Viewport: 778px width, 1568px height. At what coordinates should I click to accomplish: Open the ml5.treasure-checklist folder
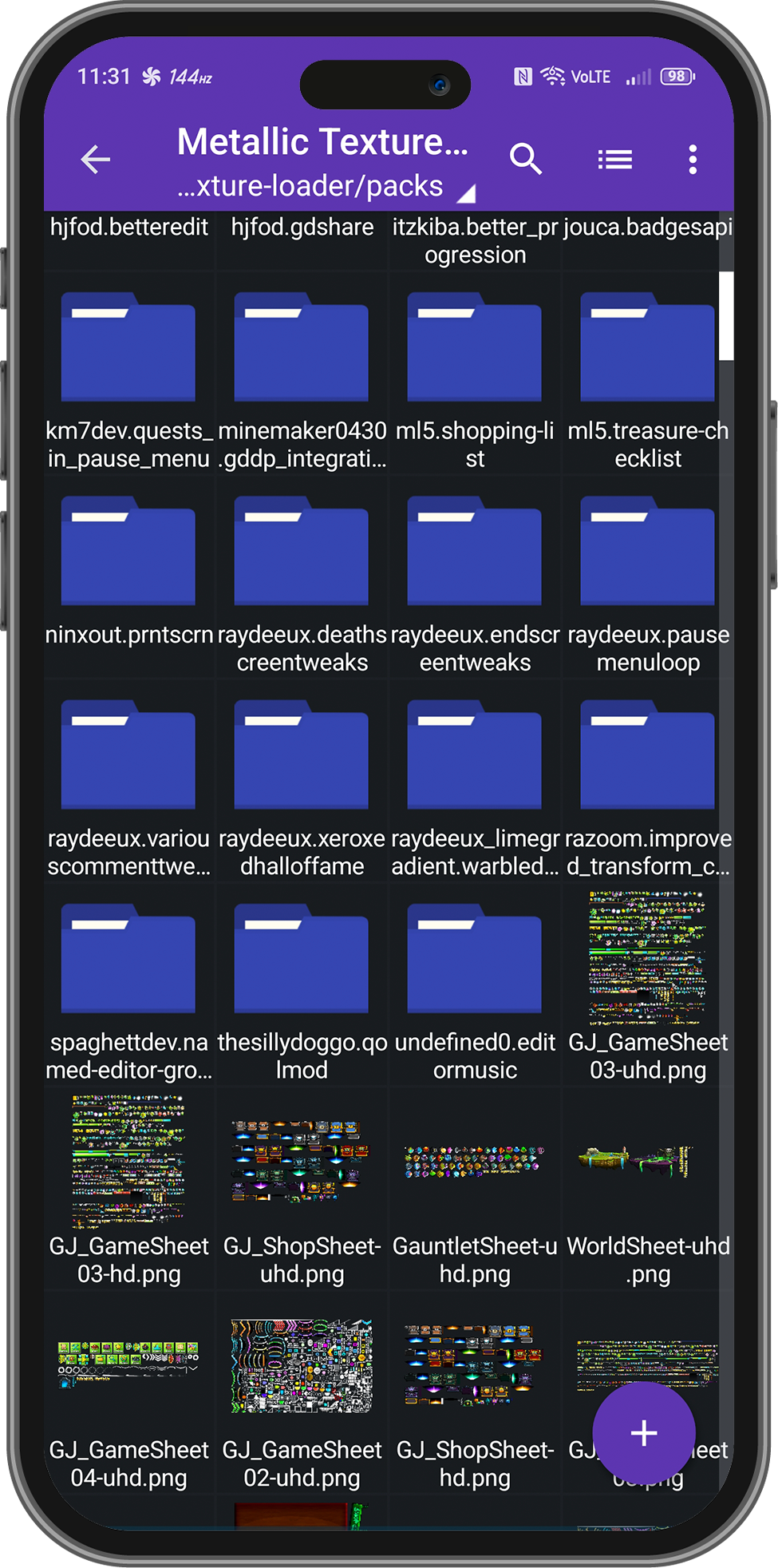point(648,347)
